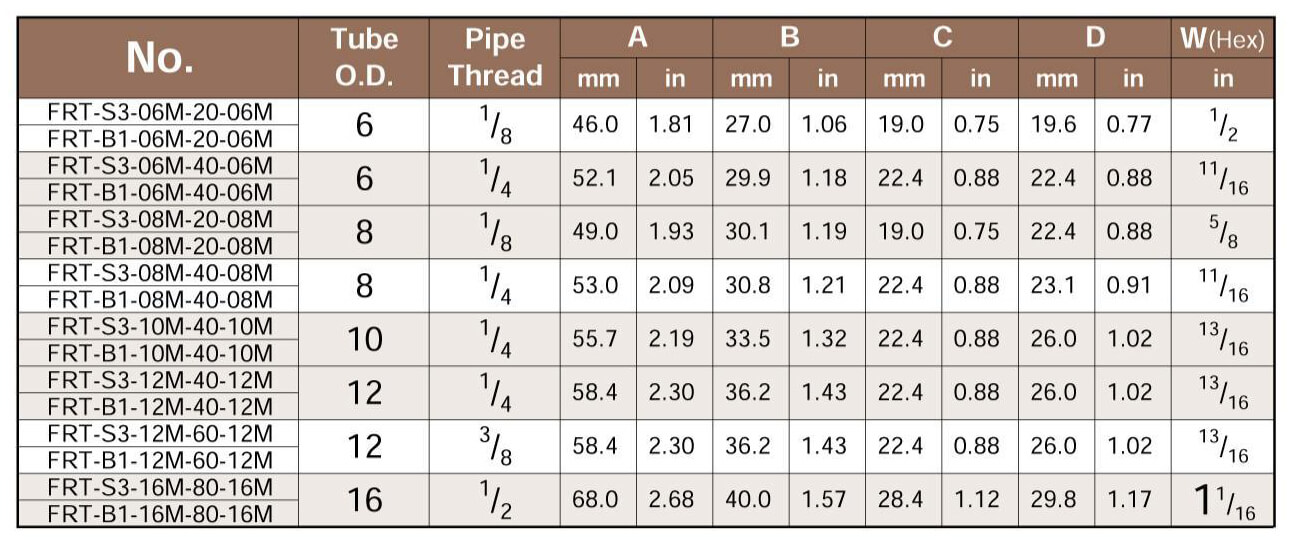Click the 46.0 mm value cell
Viewport: 1289px width, 547px height.
point(595,124)
